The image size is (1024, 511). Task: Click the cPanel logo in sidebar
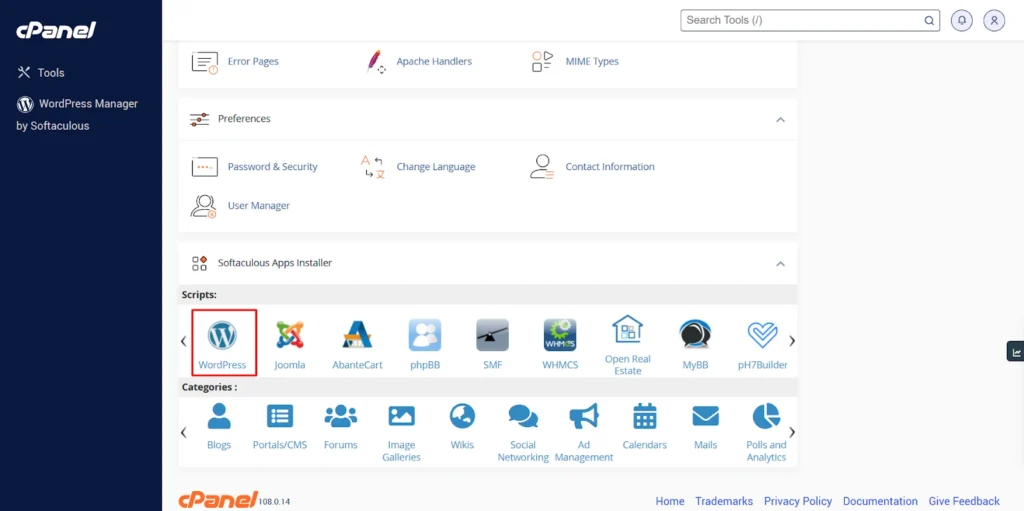[56, 30]
